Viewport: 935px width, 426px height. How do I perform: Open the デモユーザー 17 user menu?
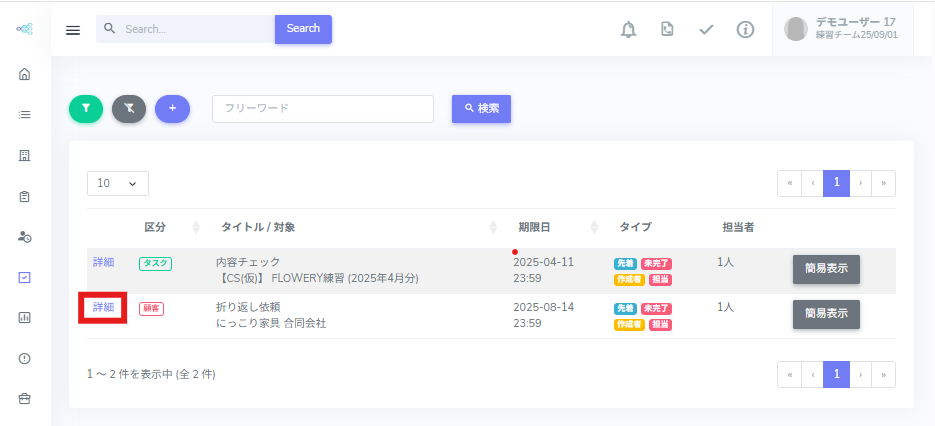(x=841, y=29)
